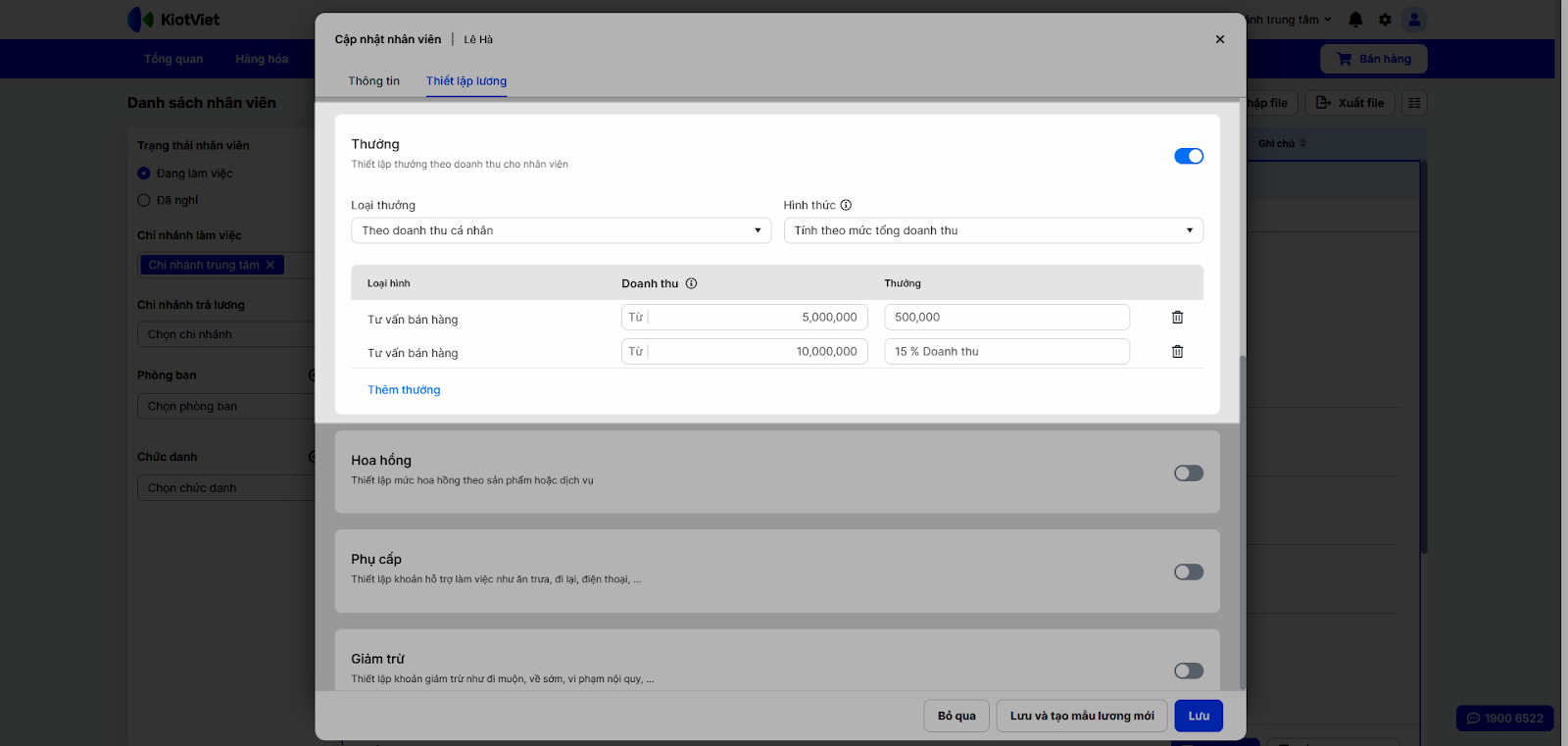Switch to the Thông tin tab
The image size is (1568, 746).
(x=373, y=81)
